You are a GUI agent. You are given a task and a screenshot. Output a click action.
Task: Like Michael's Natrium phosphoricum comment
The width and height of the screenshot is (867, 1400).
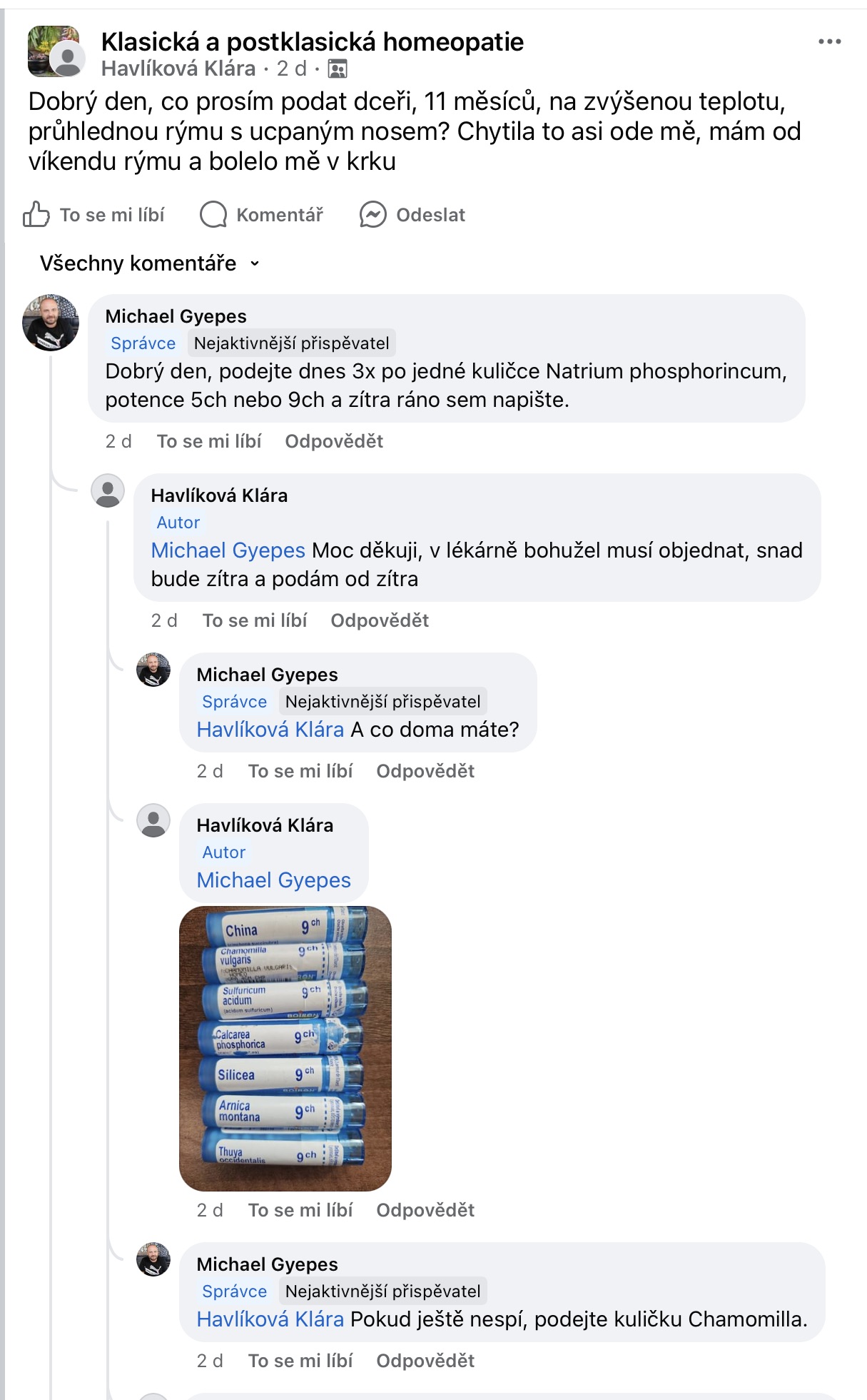pos(209,441)
